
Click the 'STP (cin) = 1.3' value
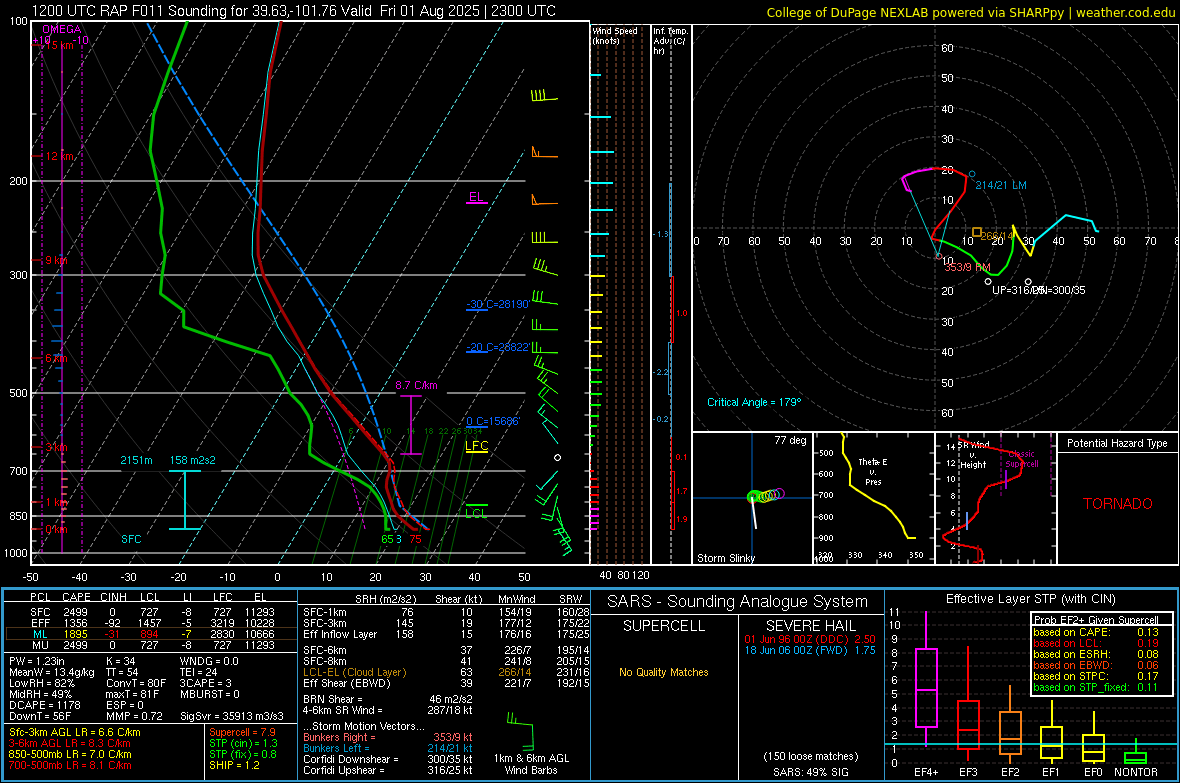click(243, 743)
